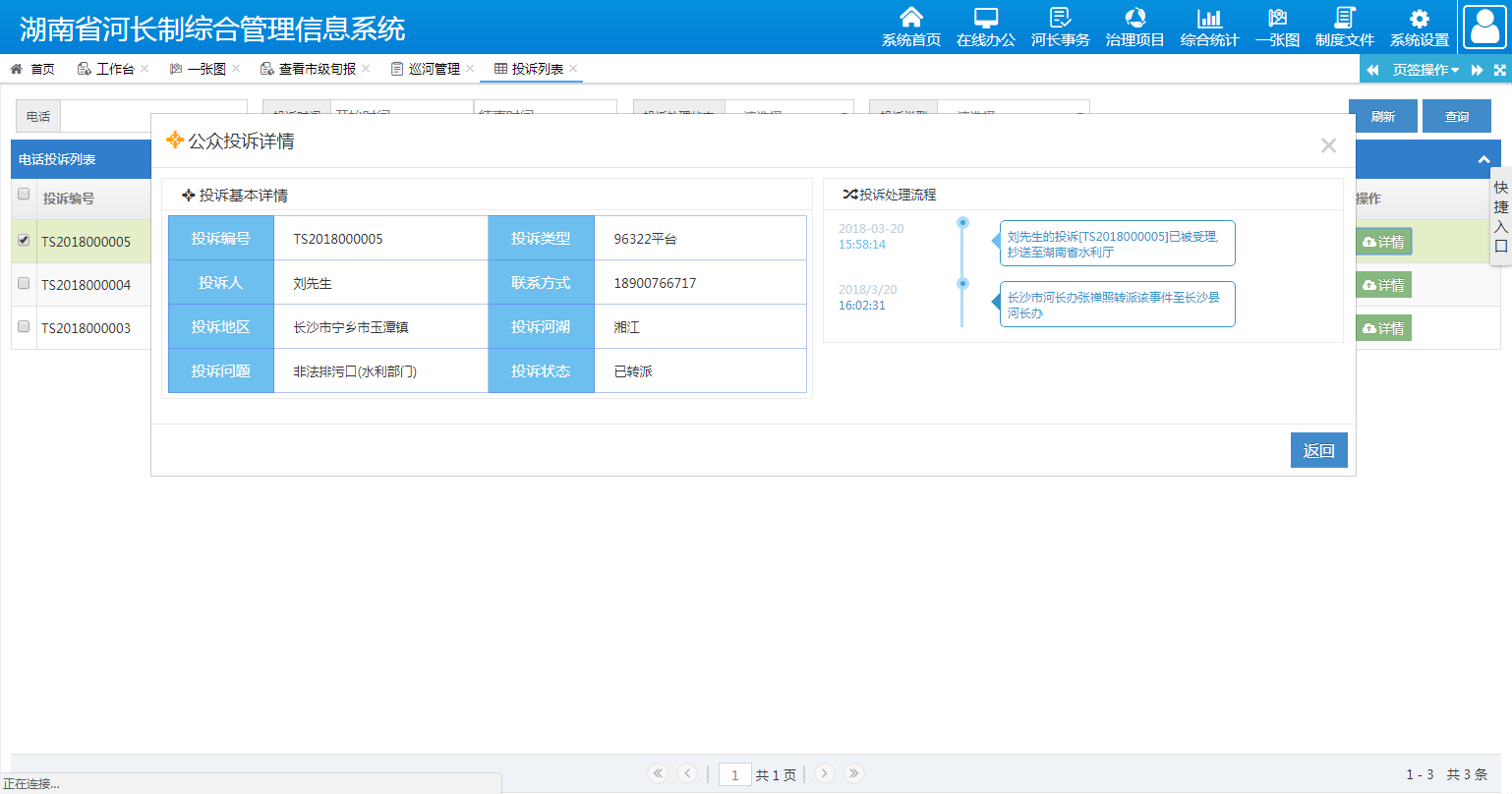The width and height of the screenshot is (1512, 794).
Task: Click the 刘先生 complainant value
Action: click(313, 283)
